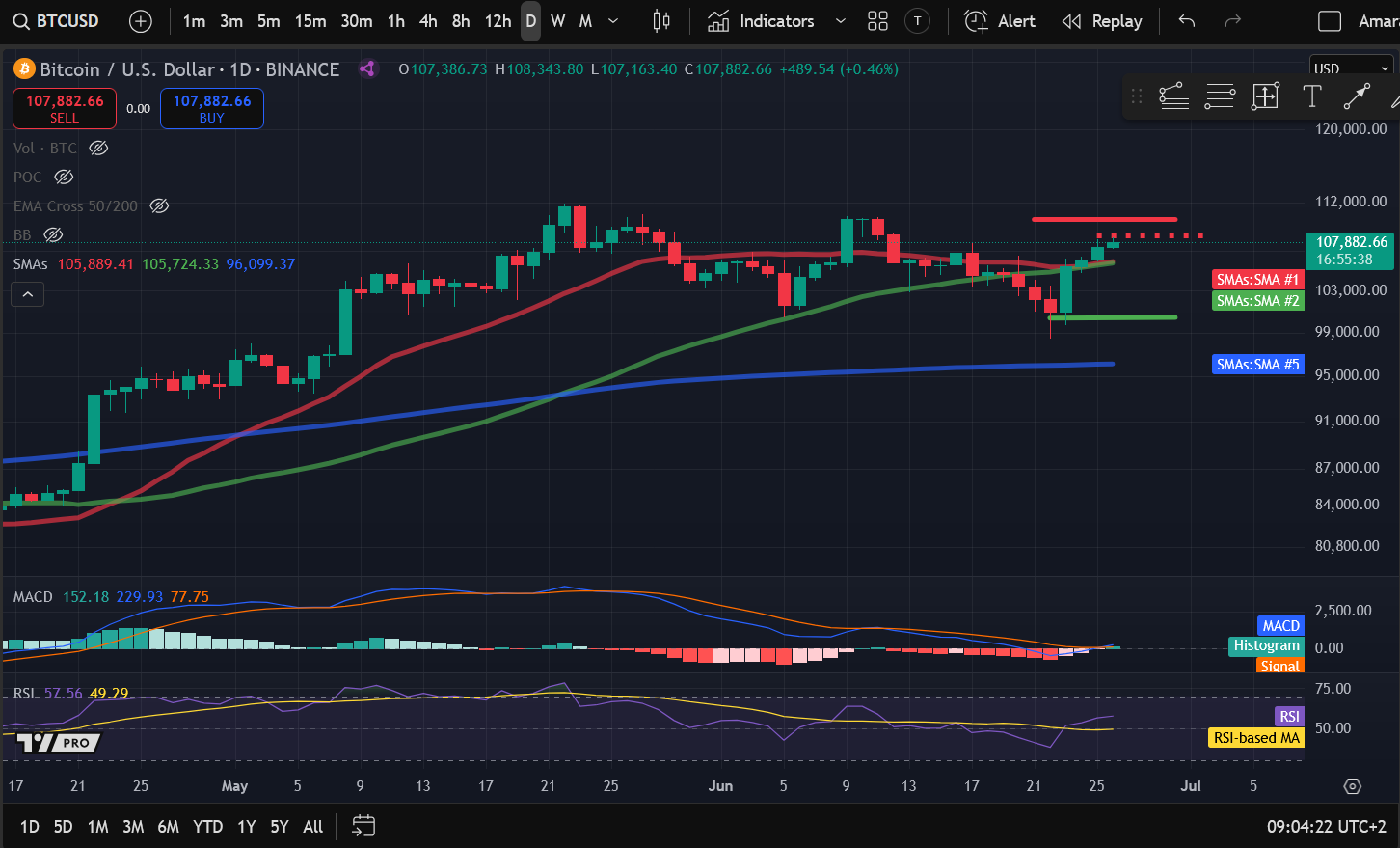Open the BTCUSD symbol search
Screen dimensions: 1400x848
tap(56, 21)
